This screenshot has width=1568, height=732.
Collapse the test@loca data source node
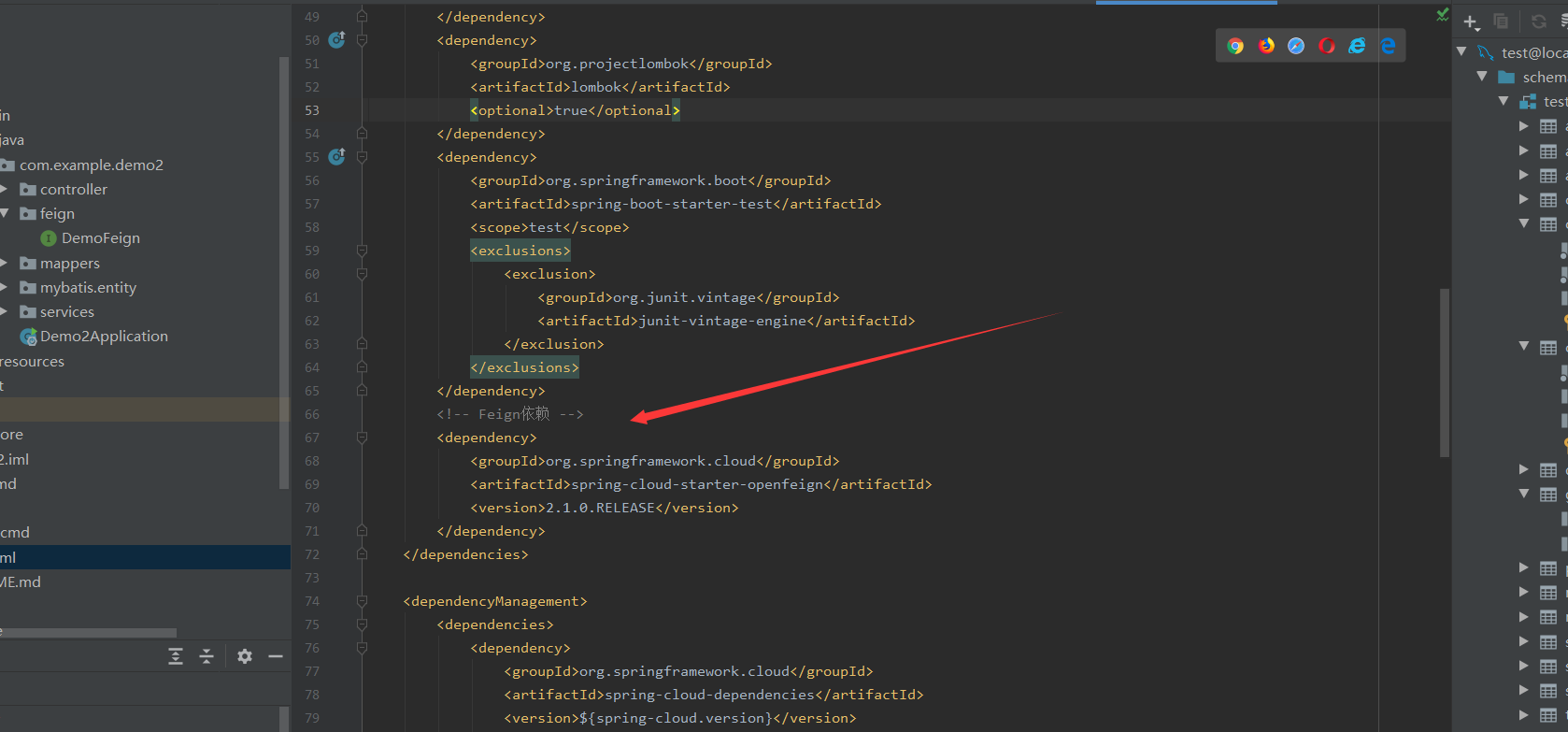pos(1461,51)
